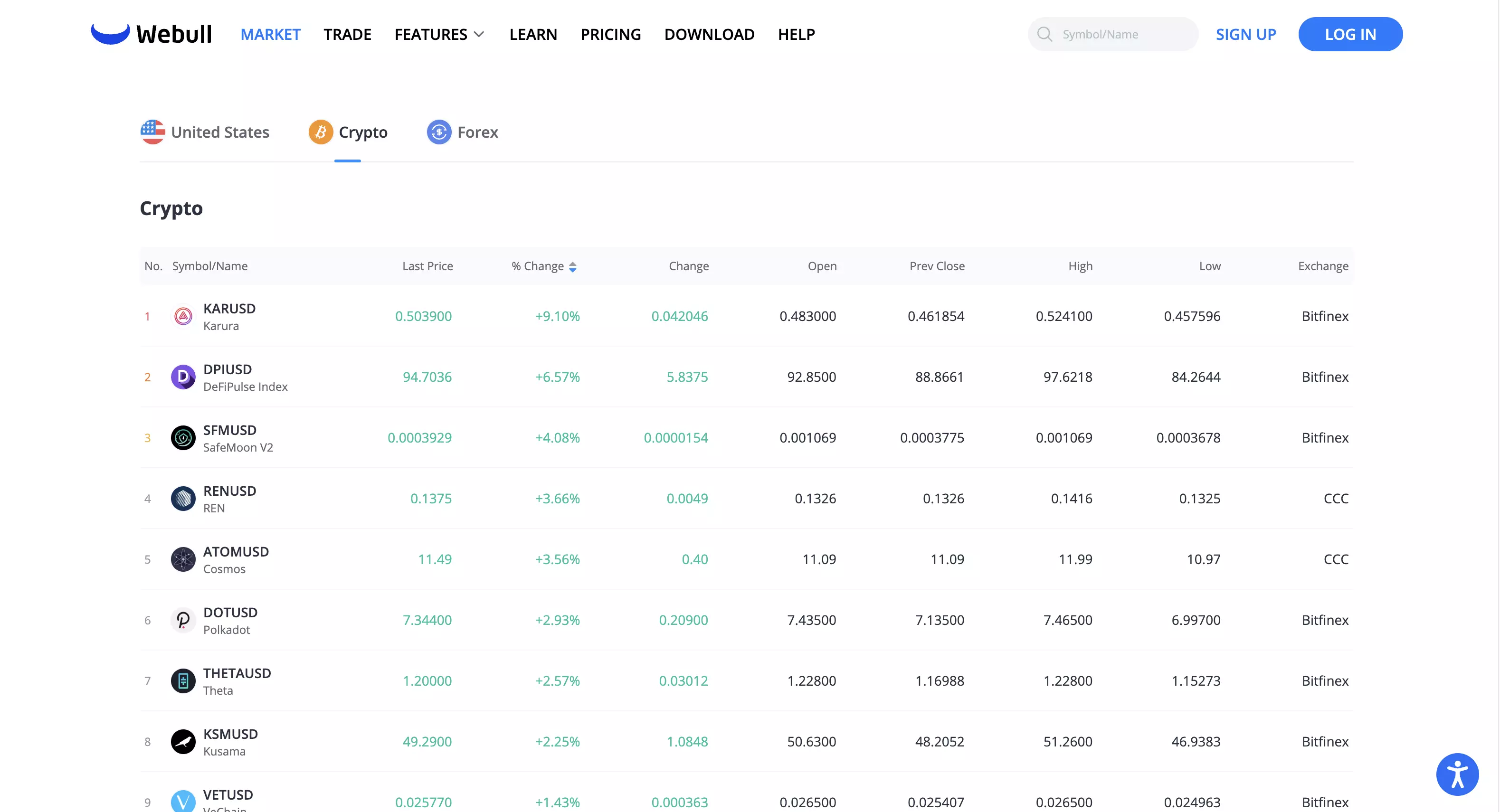Click the United States flag icon
This screenshot has height=812, width=1500.
click(152, 132)
